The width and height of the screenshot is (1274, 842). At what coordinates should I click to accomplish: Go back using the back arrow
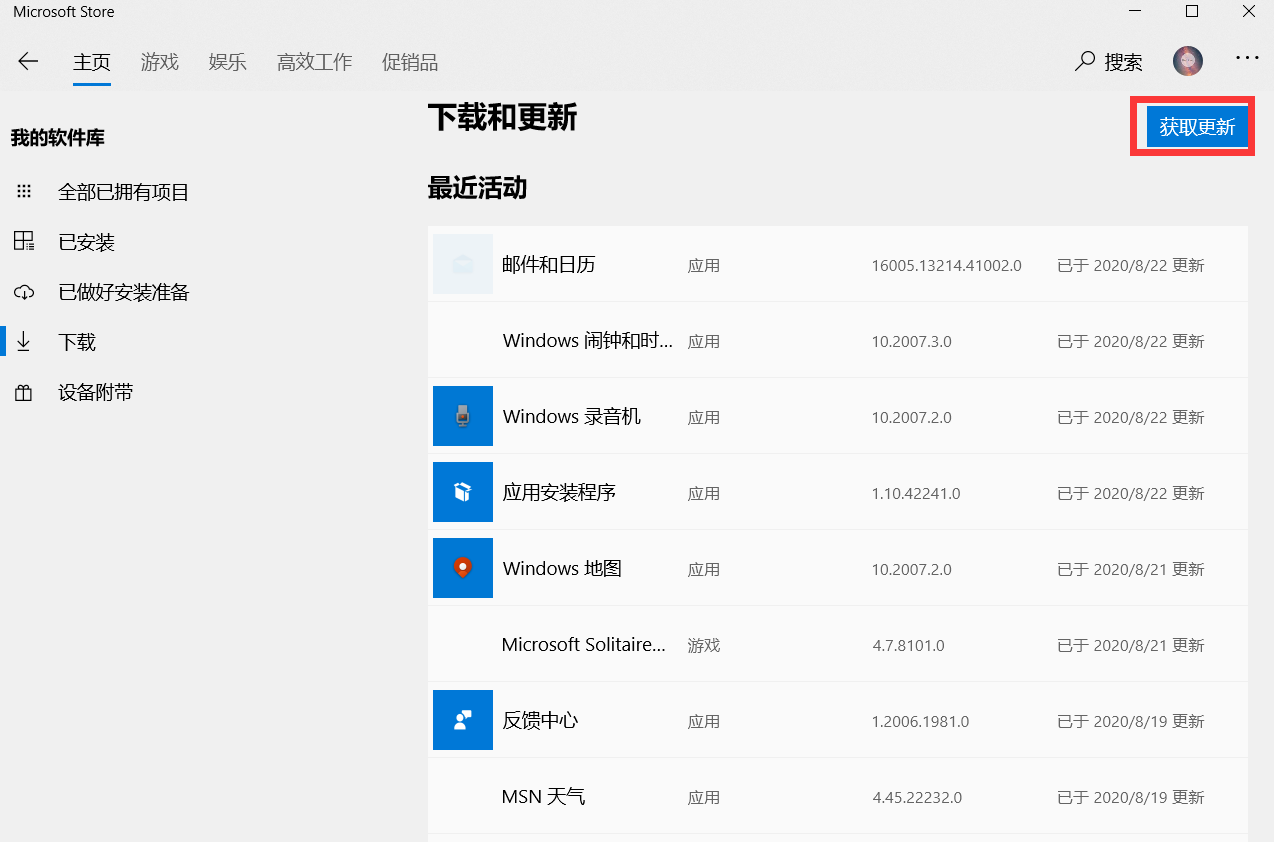click(28, 61)
